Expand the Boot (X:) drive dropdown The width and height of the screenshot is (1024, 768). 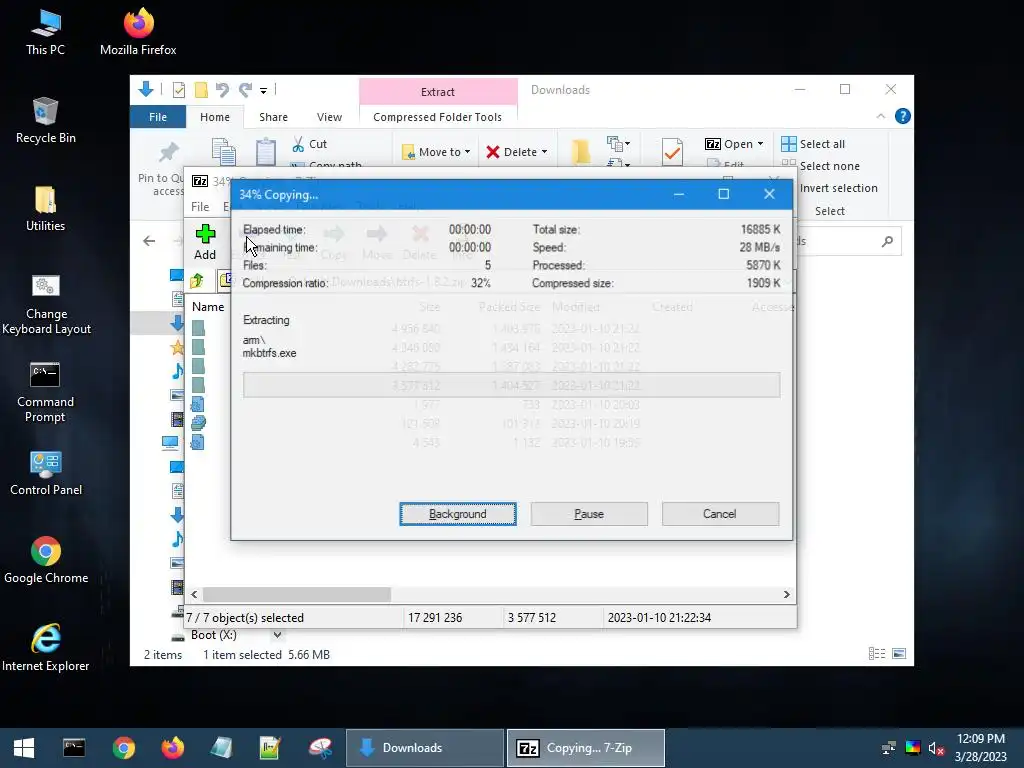pyautogui.click(x=278, y=635)
